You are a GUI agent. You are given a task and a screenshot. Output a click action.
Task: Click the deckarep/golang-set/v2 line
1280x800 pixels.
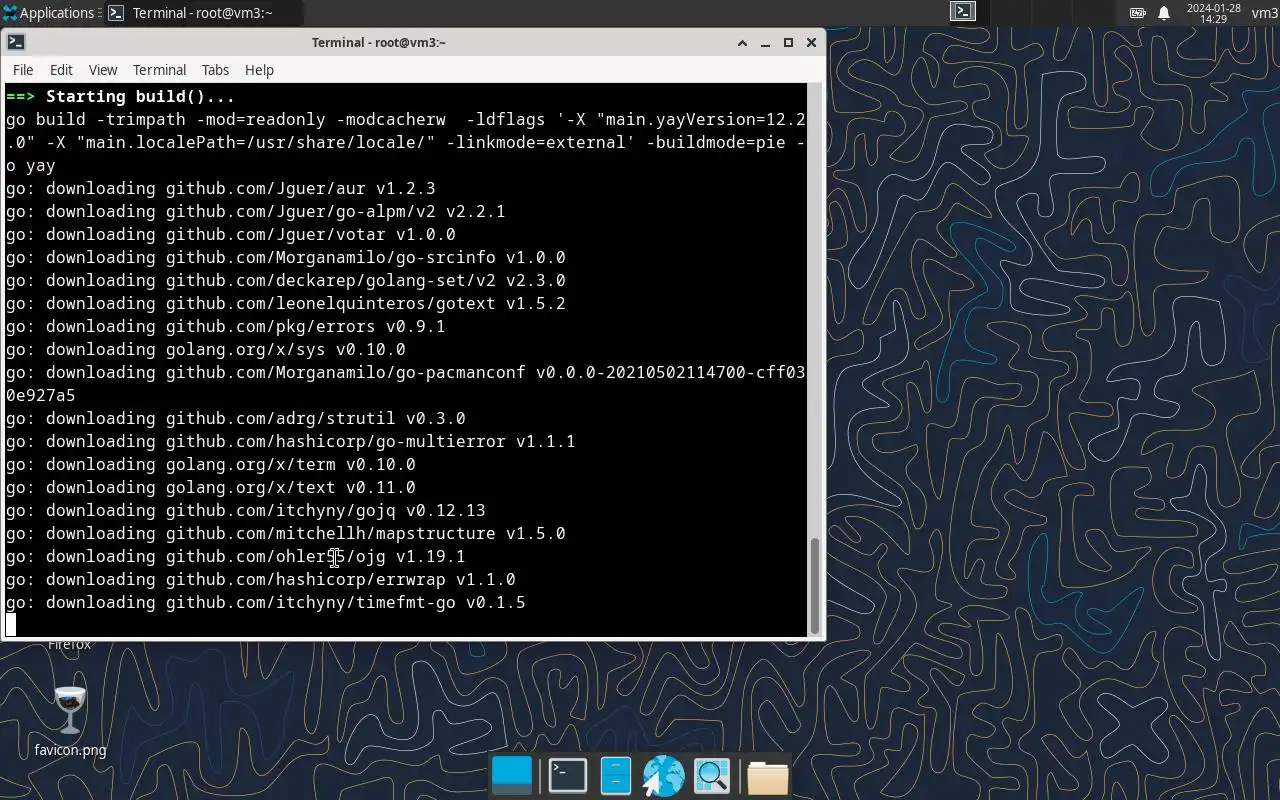[x=285, y=280]
